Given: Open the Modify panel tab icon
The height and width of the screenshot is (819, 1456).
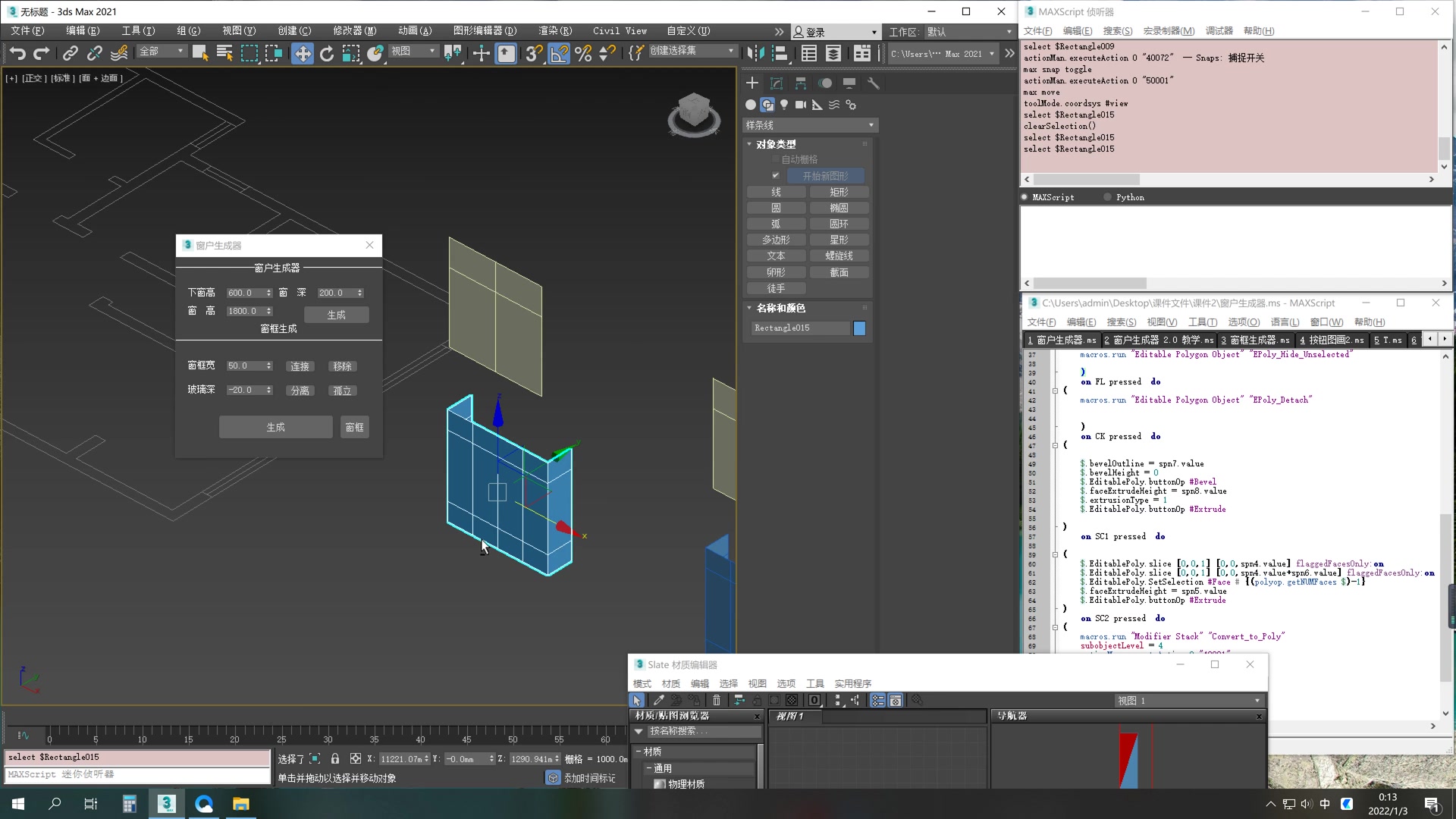Looking at the screenshot, I should click(777, 83).
